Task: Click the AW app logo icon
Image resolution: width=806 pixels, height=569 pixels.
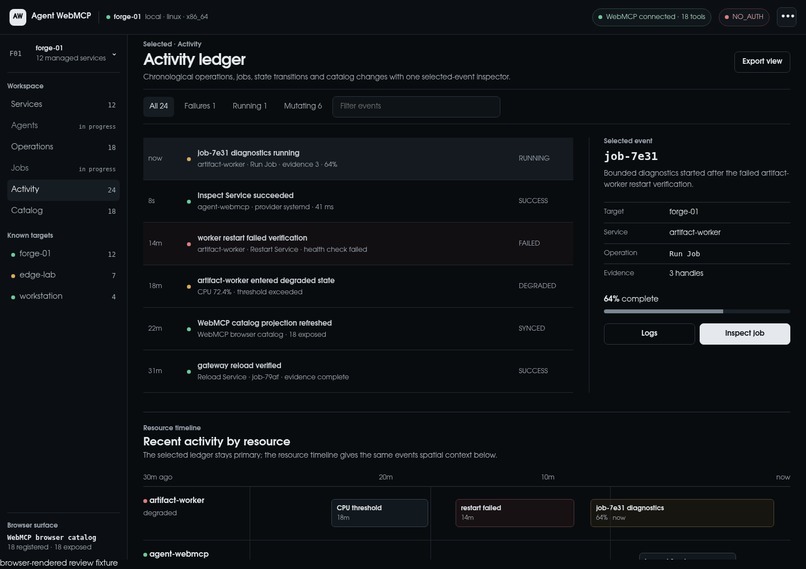Action: 17,16
